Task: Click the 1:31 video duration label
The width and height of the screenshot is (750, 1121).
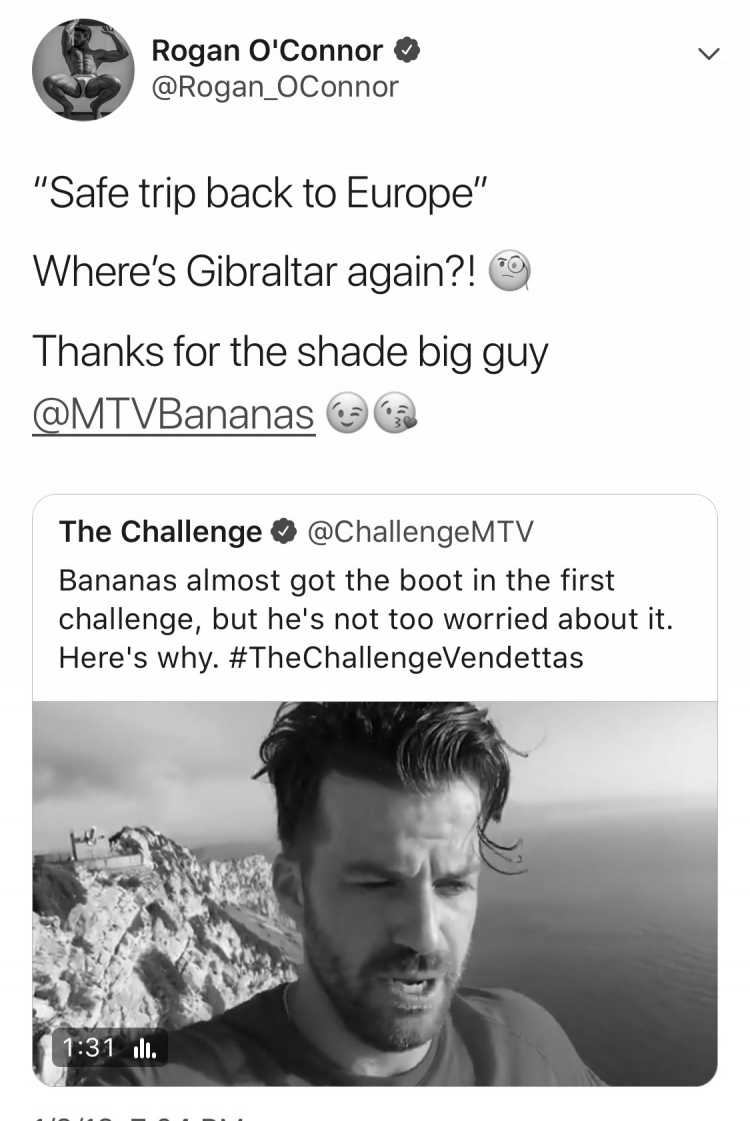Action: coord(89,1047)
